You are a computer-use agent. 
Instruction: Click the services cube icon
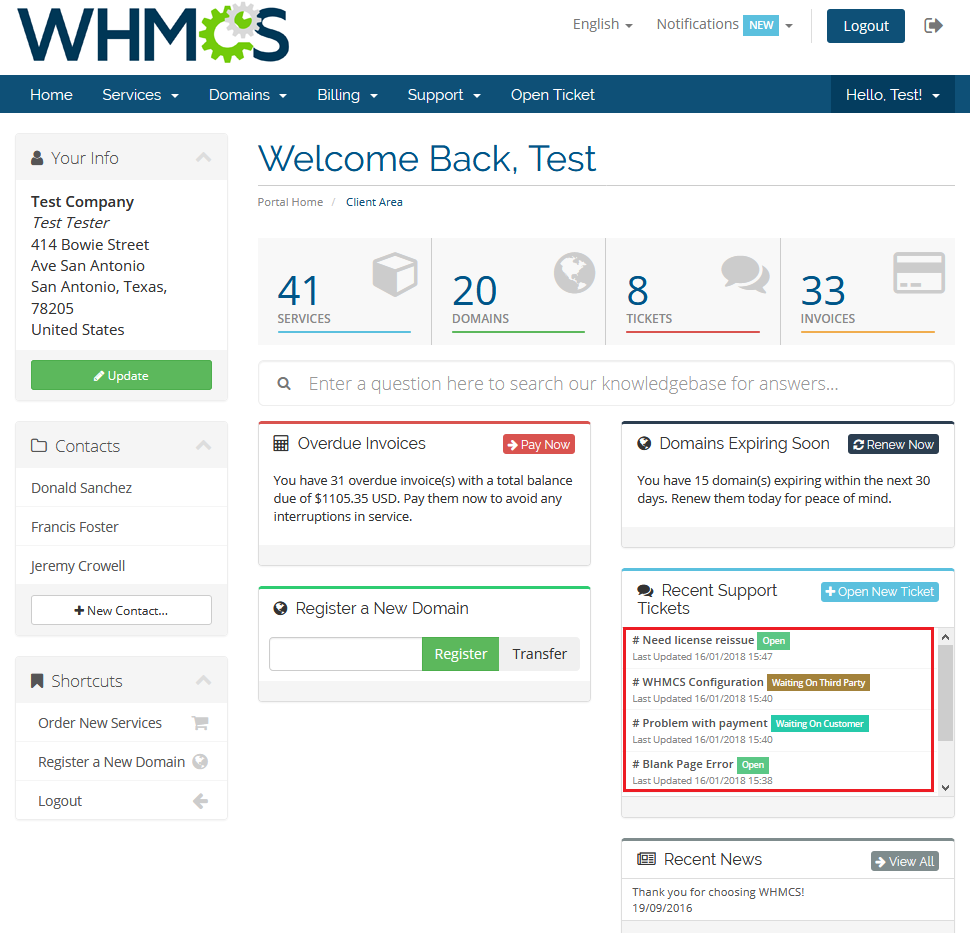pos(395,273)
